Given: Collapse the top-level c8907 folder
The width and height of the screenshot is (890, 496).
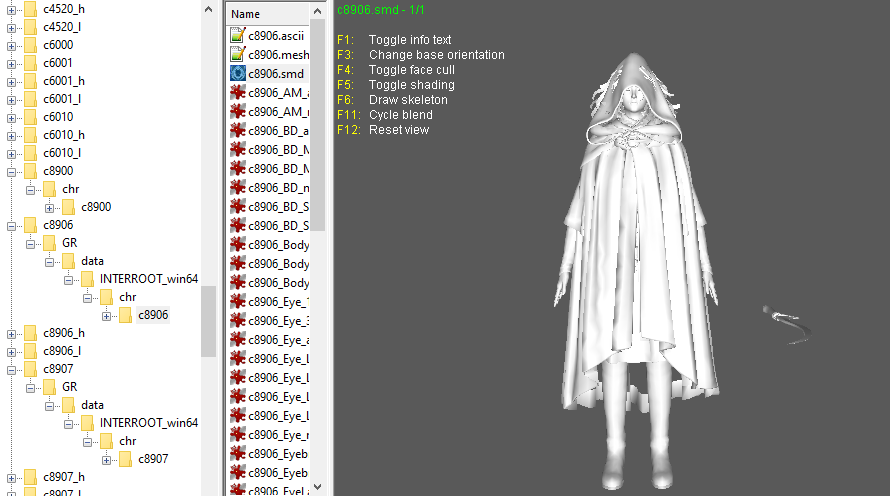Looking at the screenshot, I should point(11,370).
